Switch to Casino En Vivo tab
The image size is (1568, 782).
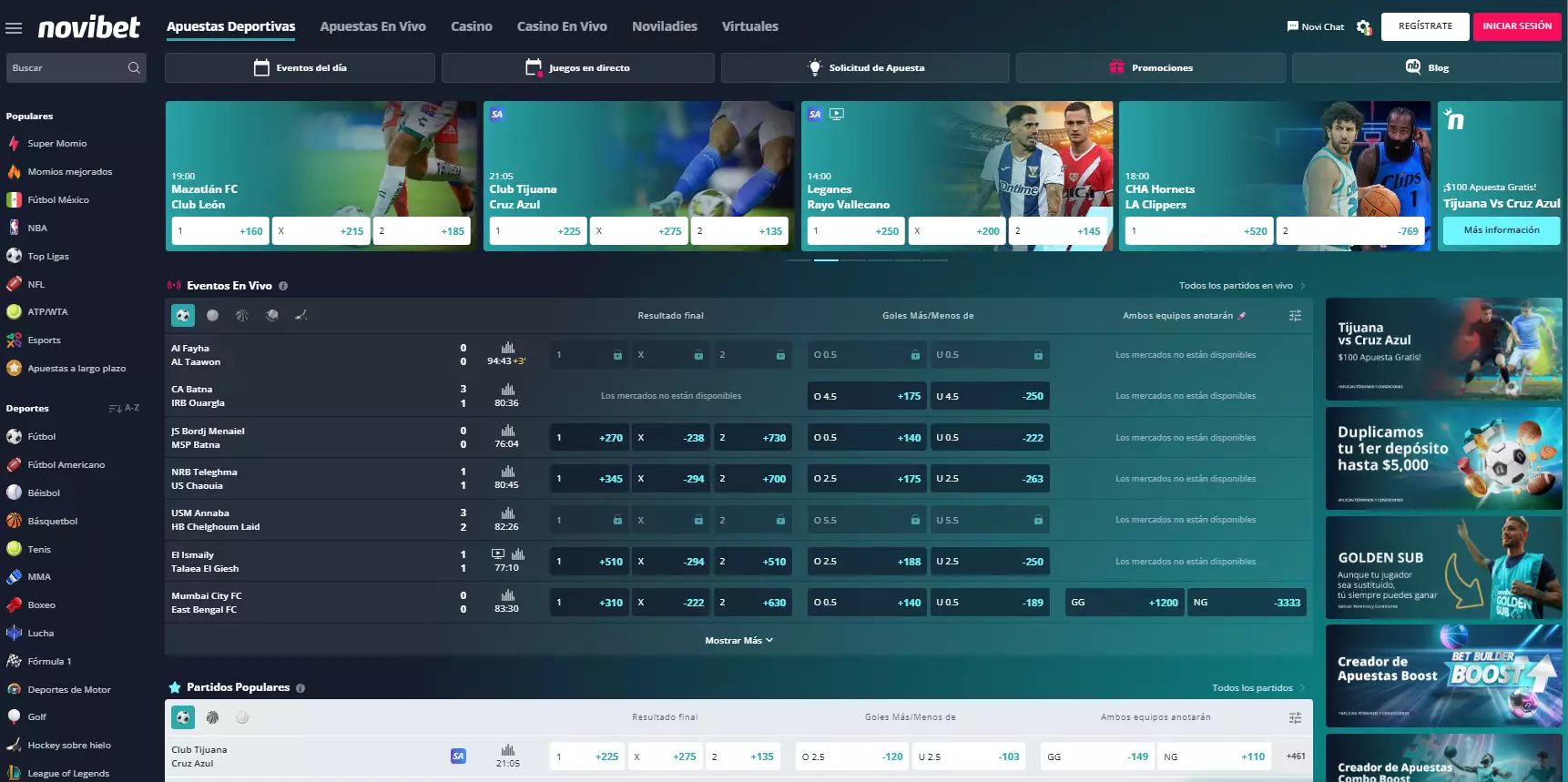coord(562,26)
